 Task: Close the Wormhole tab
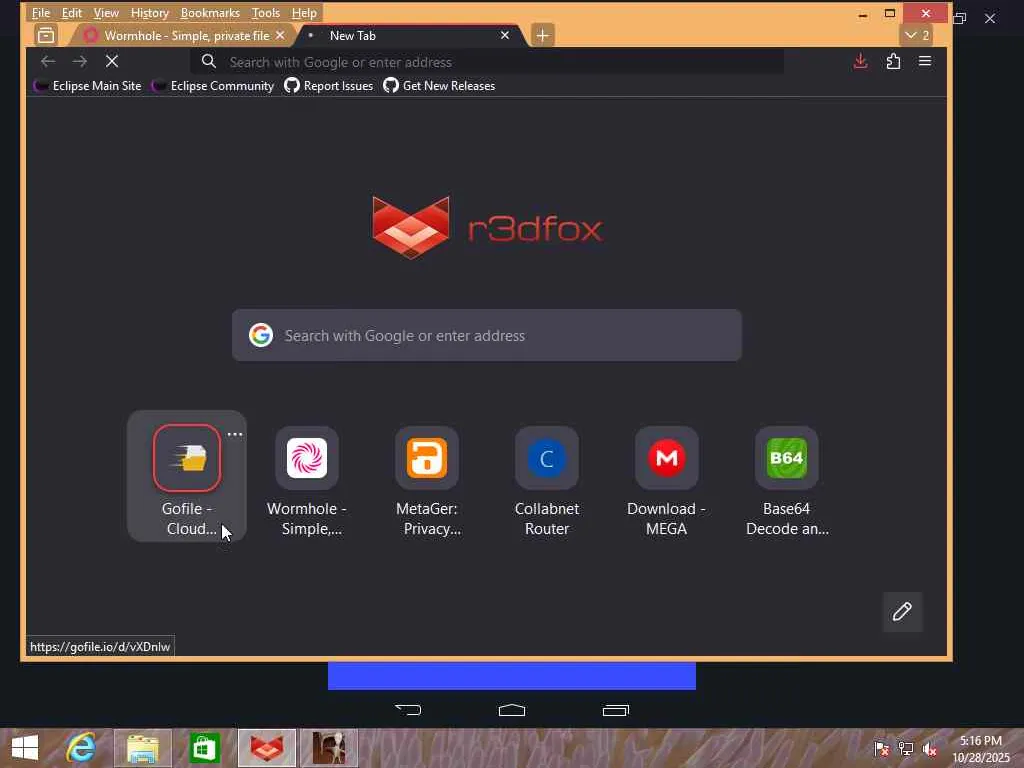tap(280, 35)
